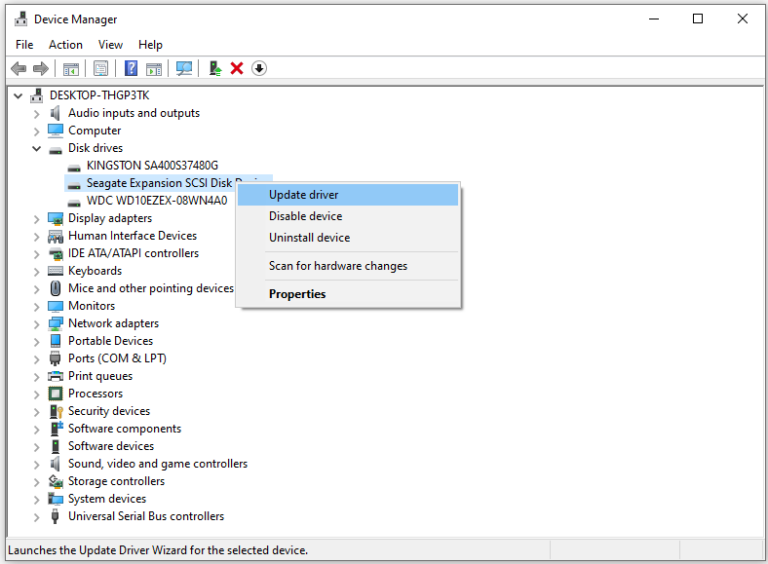Click the Device Manager title bar icon

(21, 19)
